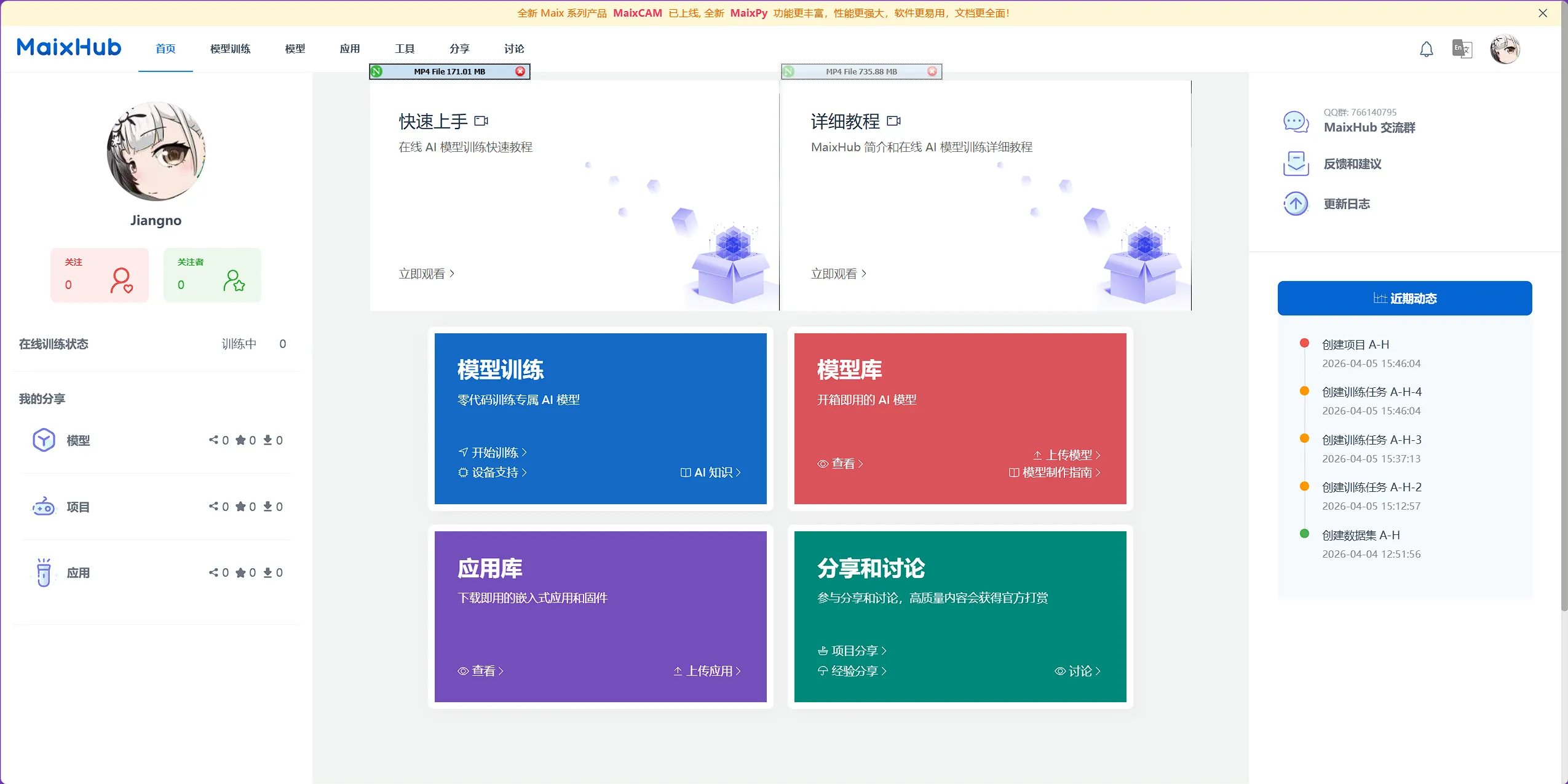Click the 项目 robot icon in 我的分享

pyautogui.click(x=44, y=507)
